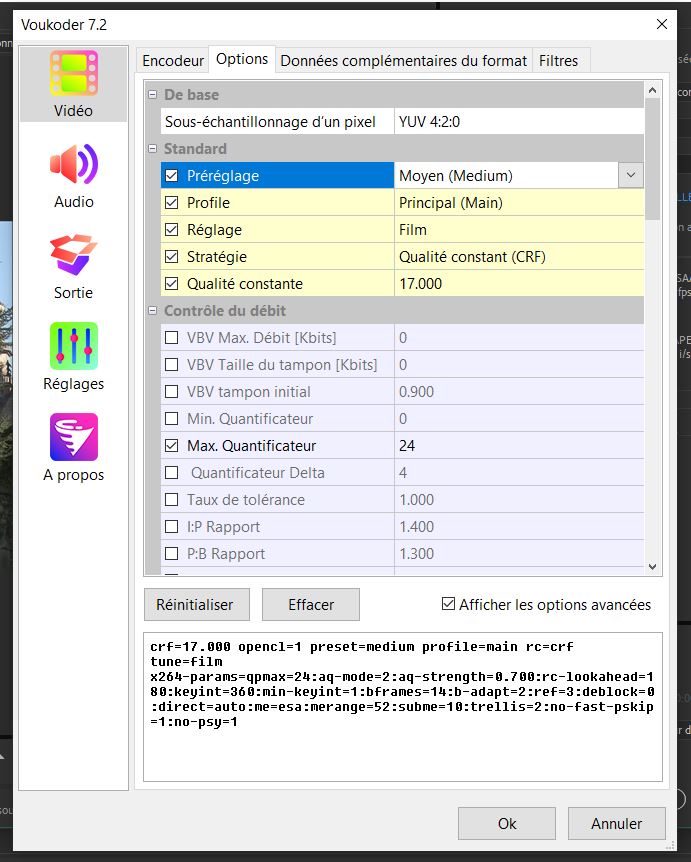Enable VBV tampon initial checkbox
The image size is (691, 862).
(172, 391)
